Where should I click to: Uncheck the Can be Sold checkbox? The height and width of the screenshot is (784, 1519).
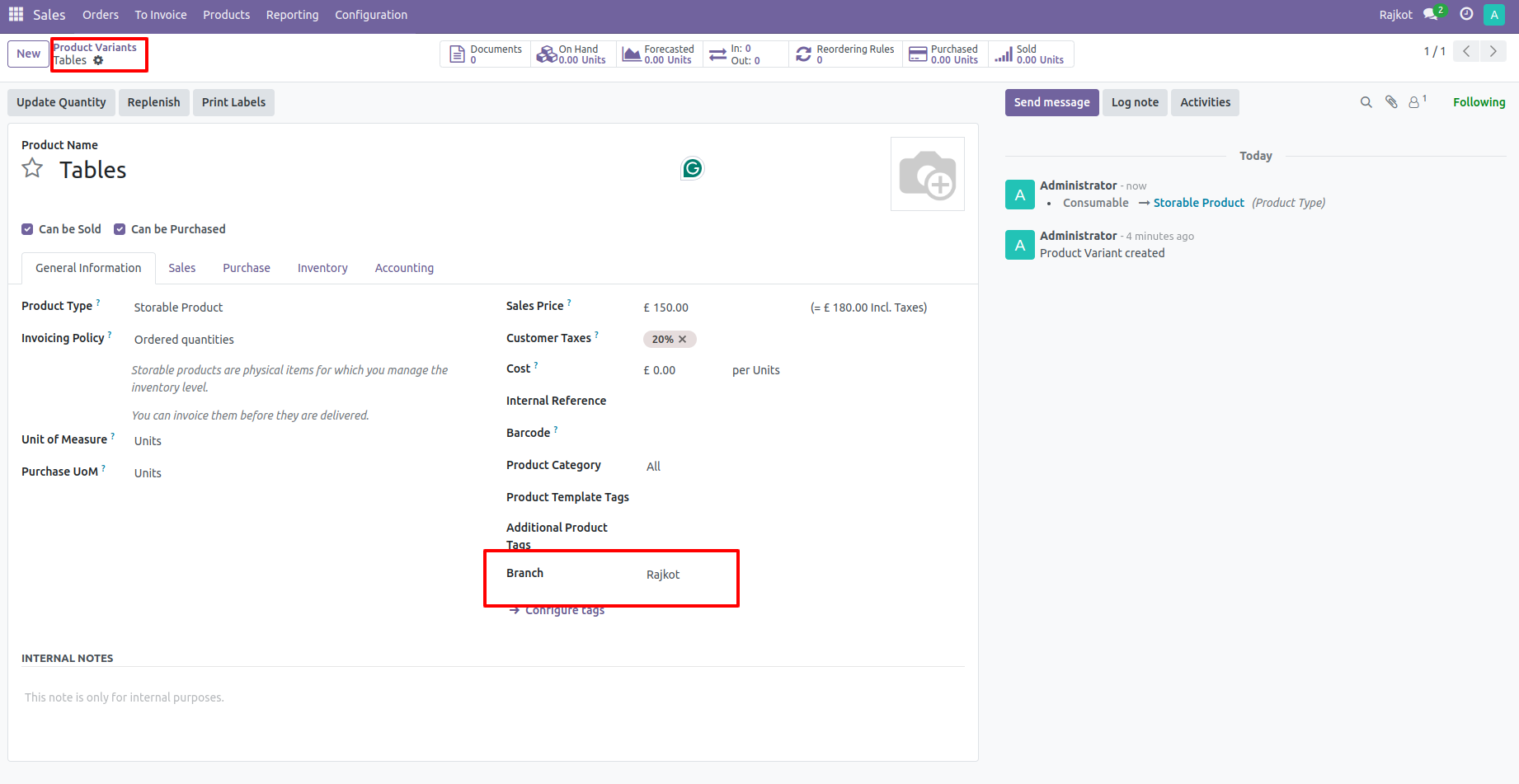coord(27,229)
